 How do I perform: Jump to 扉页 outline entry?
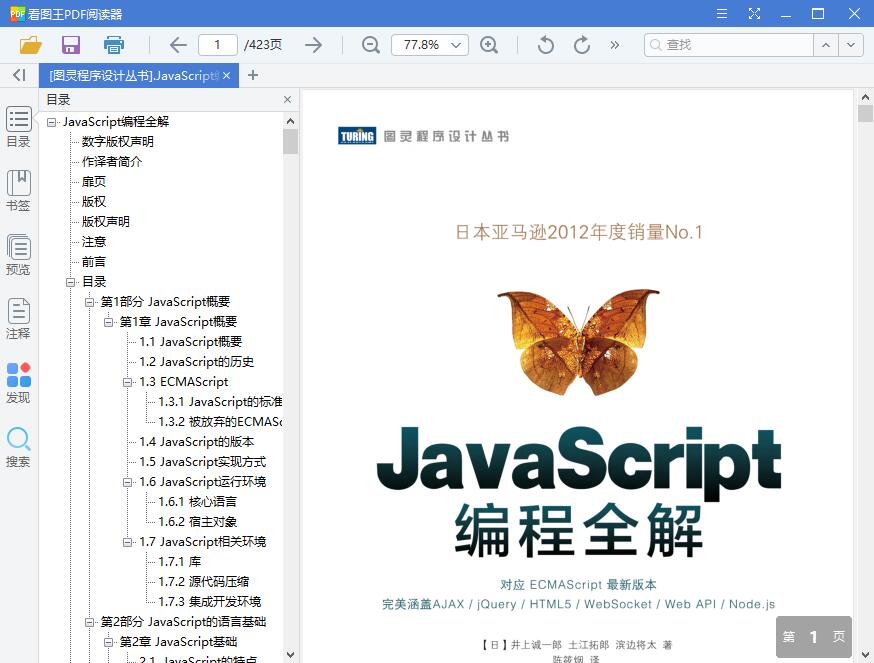[x=94, y=182]
